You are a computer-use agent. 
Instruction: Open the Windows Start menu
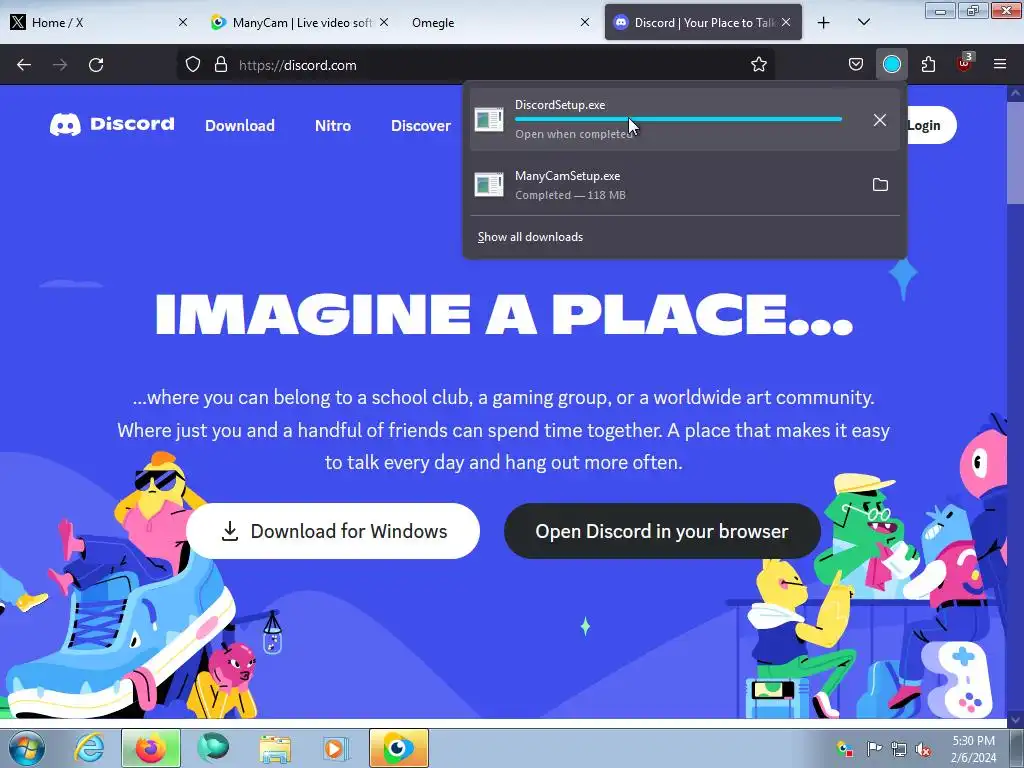click(27, 748)
